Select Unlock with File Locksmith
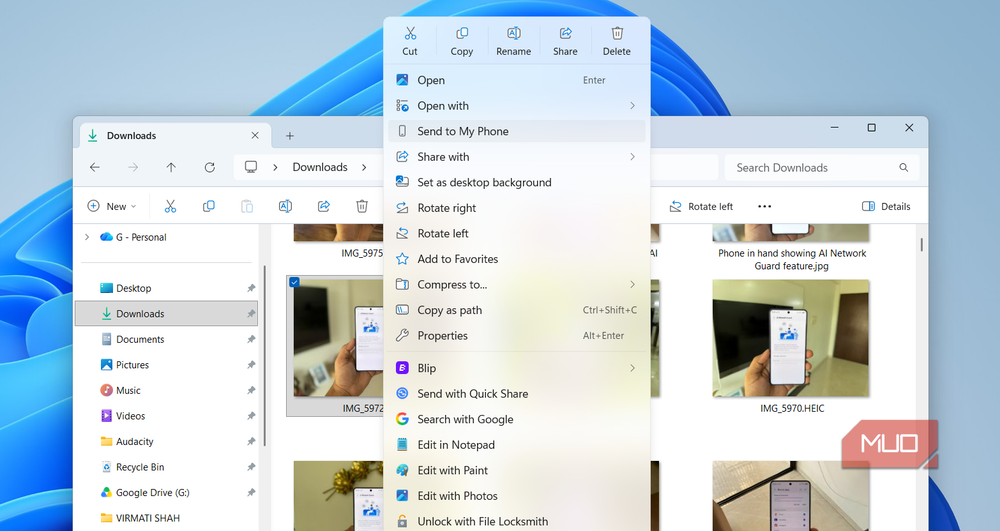This screenshot has width=1000, height=531. click(517, 521)
